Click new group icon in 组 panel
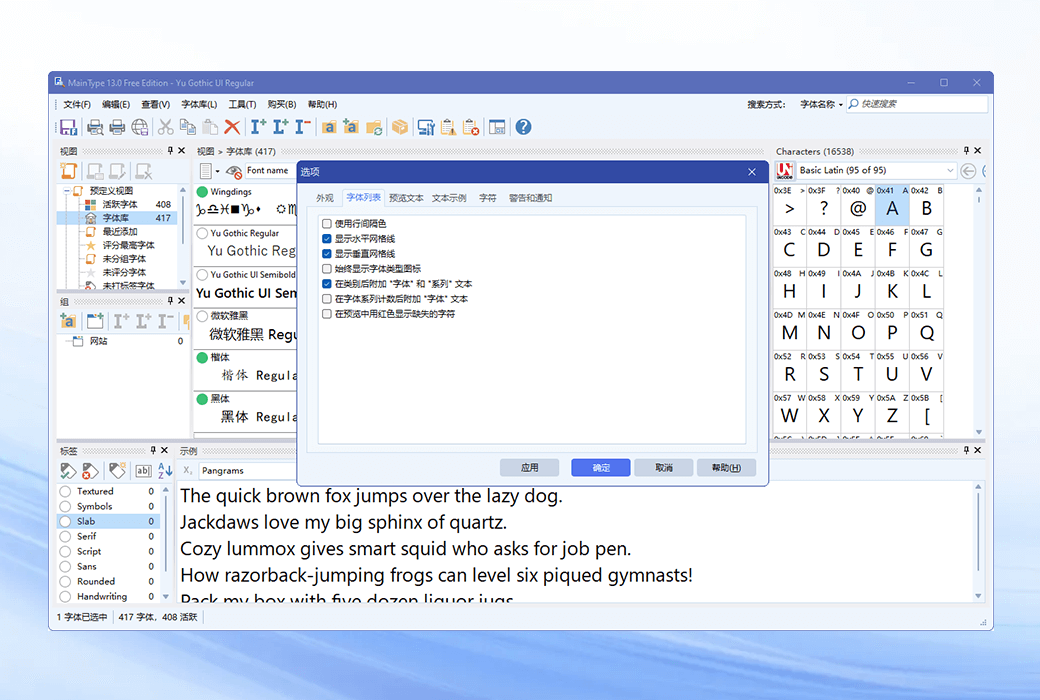Image resolution: width=1040 pixels, height=700 pixels. tap(95, 321)
